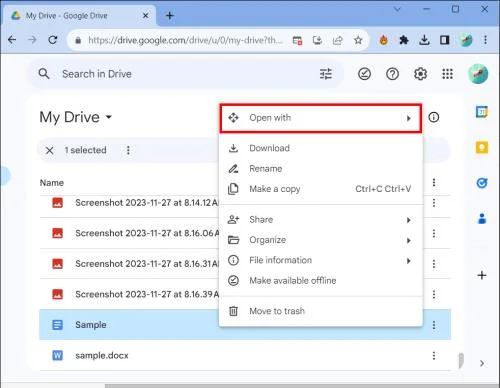Go forward in the browser
The width and height of the screenshot is (500, 388).
[32, 40]
